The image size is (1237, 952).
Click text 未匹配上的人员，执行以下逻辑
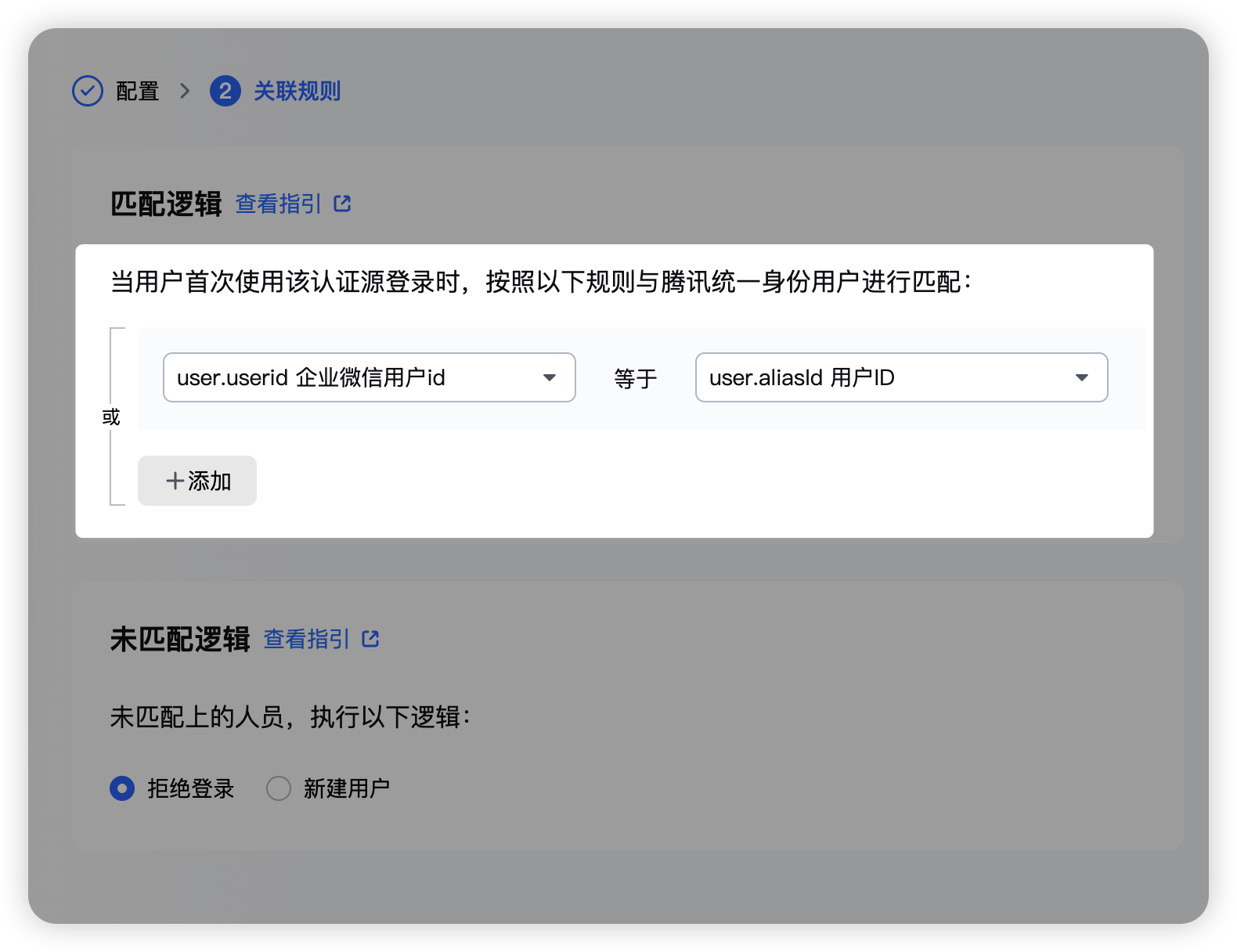(x=290, y=716)
